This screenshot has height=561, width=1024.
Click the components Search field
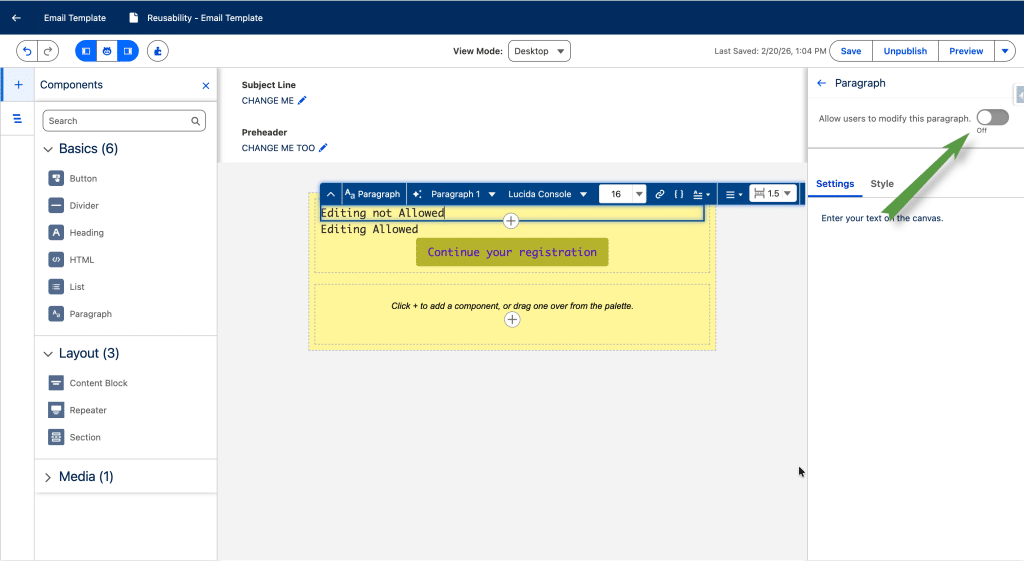[x=117, y=121]
